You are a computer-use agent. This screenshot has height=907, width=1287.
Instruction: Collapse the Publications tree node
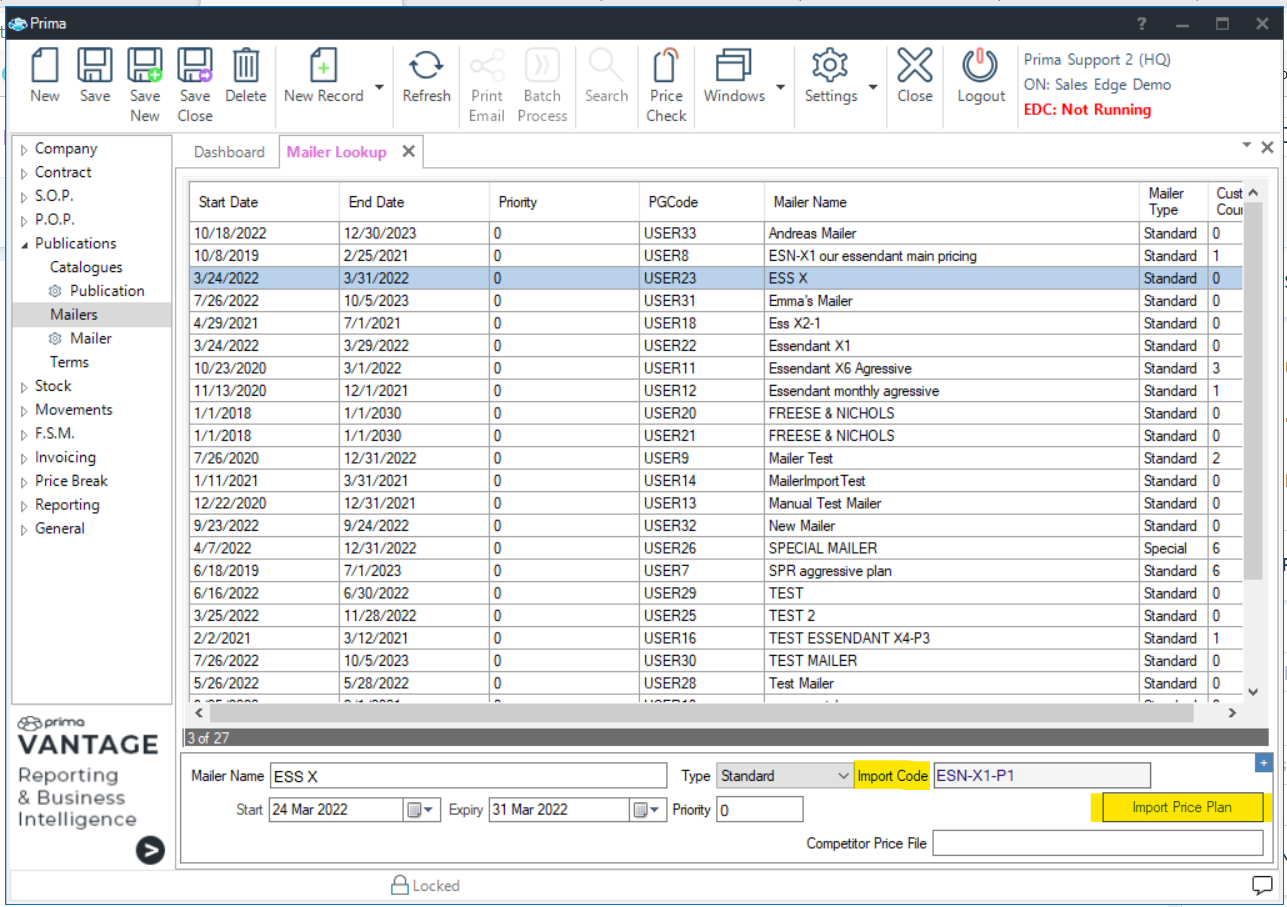click(x=24, y=244)
